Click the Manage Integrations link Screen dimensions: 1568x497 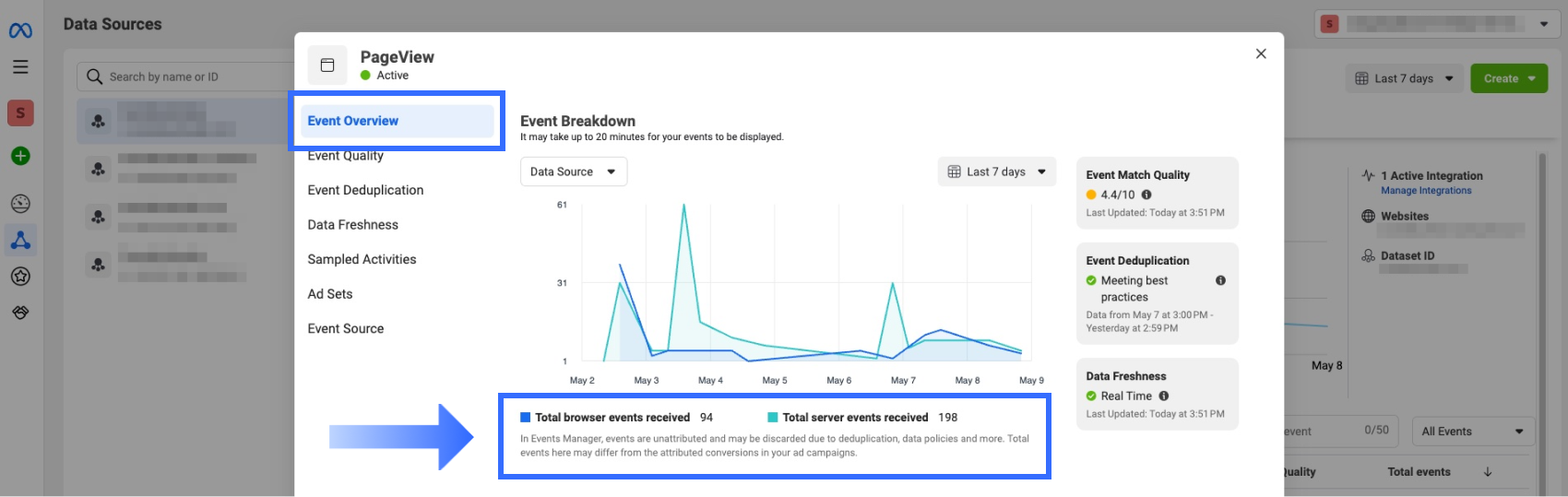point(1426,191)
